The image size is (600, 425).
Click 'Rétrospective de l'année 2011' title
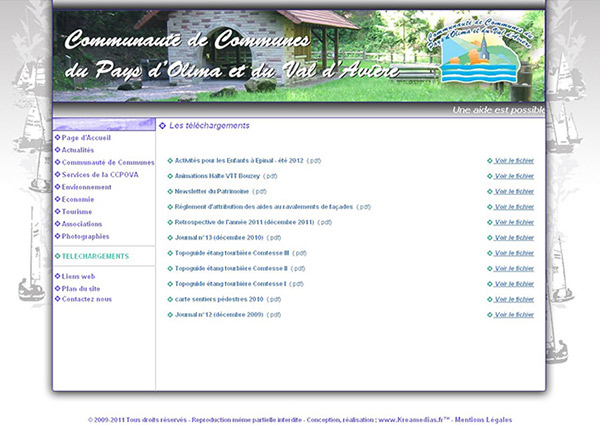click(x=244, y=222)
